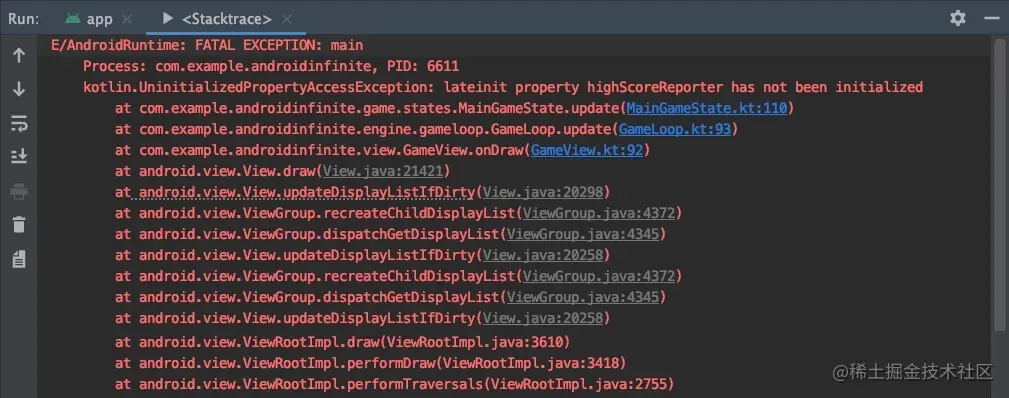Click the ViewRootImpl.performTraversals stack line
Image resolution: width=1009 pixels, height=398 pixels.
[x=394, y=384]
